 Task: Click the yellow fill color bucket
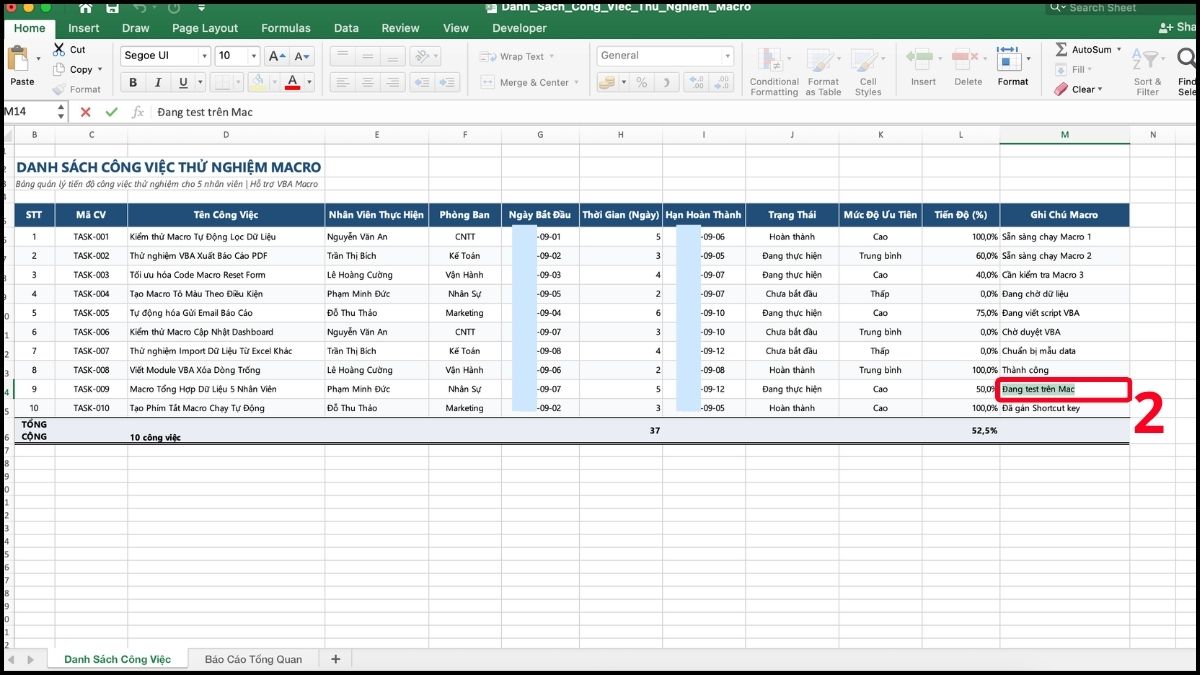point(258,83)
